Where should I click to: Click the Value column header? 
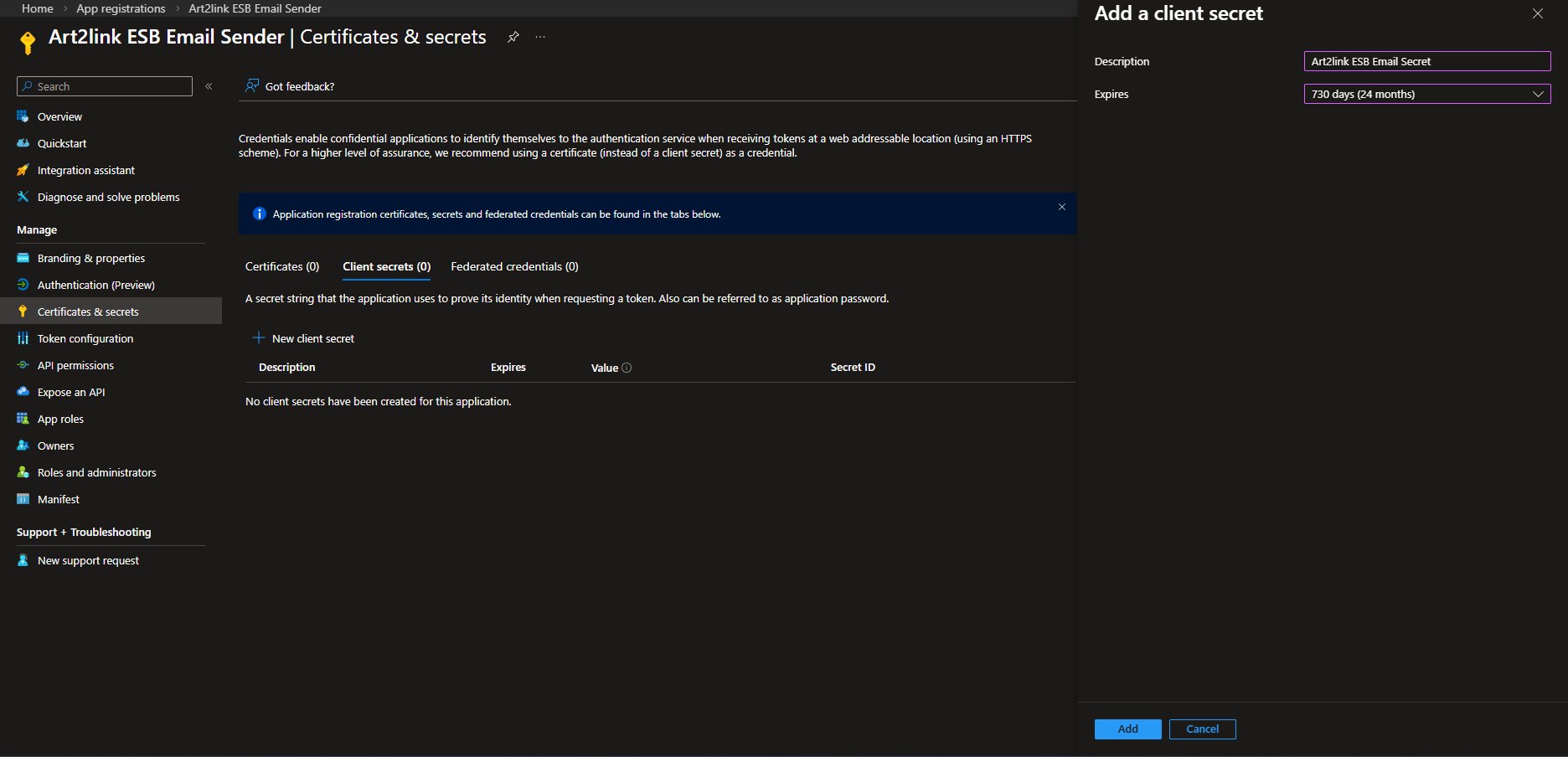click(605, 368)
